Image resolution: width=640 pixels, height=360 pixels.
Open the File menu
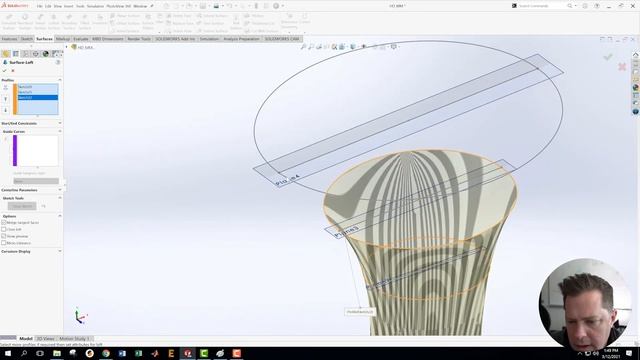coord(40,6)
